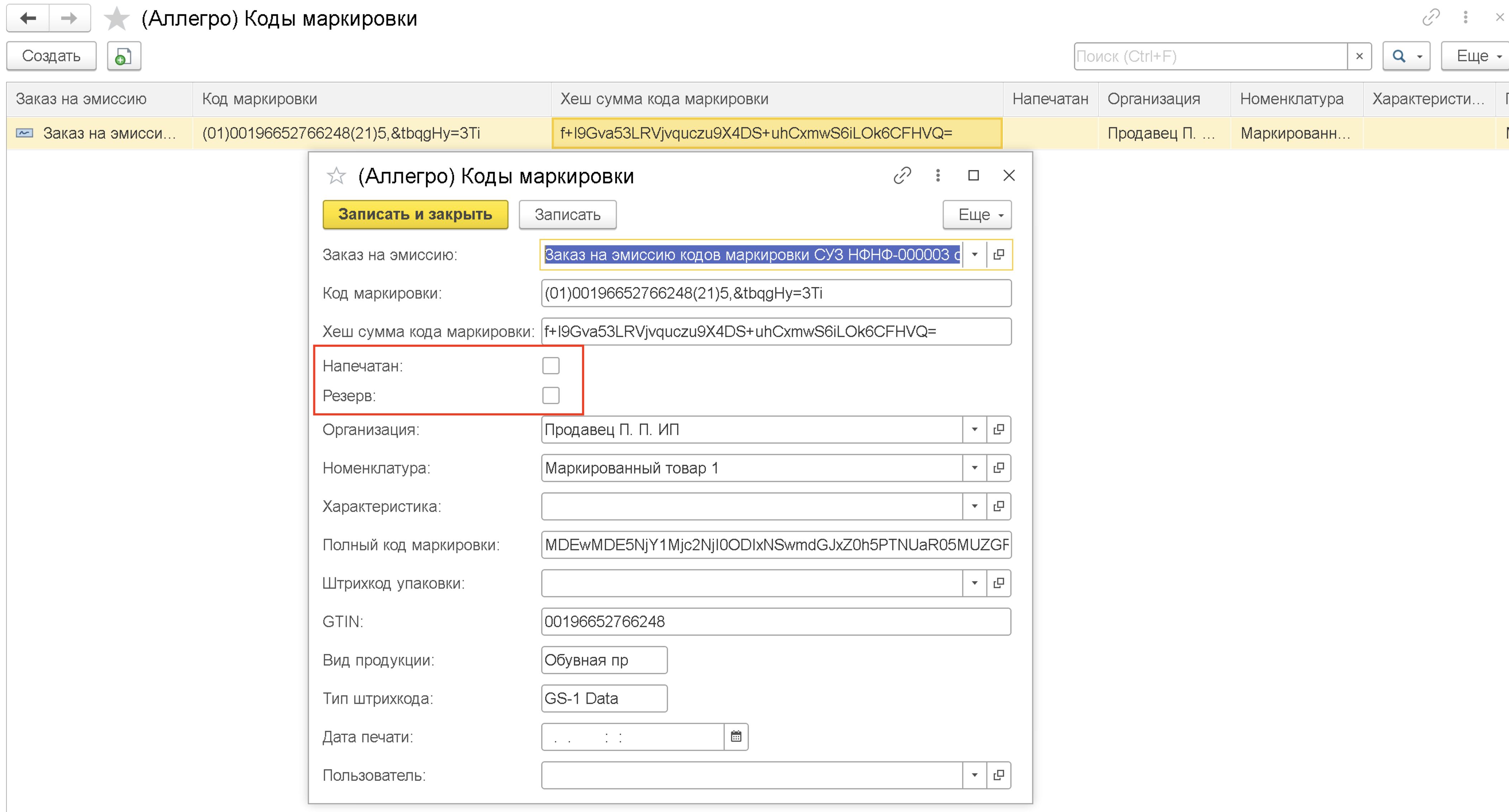Expand Заказ на эмиссию dropdown list

pyautogui.click(x=975, y=255)
